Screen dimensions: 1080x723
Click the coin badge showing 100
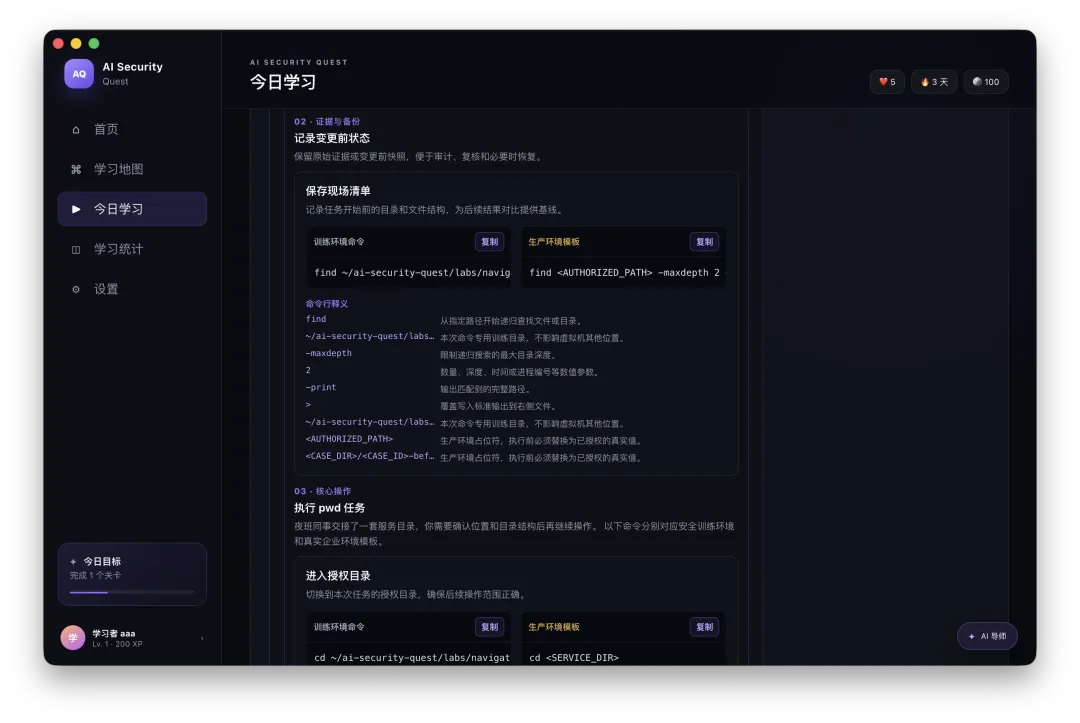tap(986, 82)
